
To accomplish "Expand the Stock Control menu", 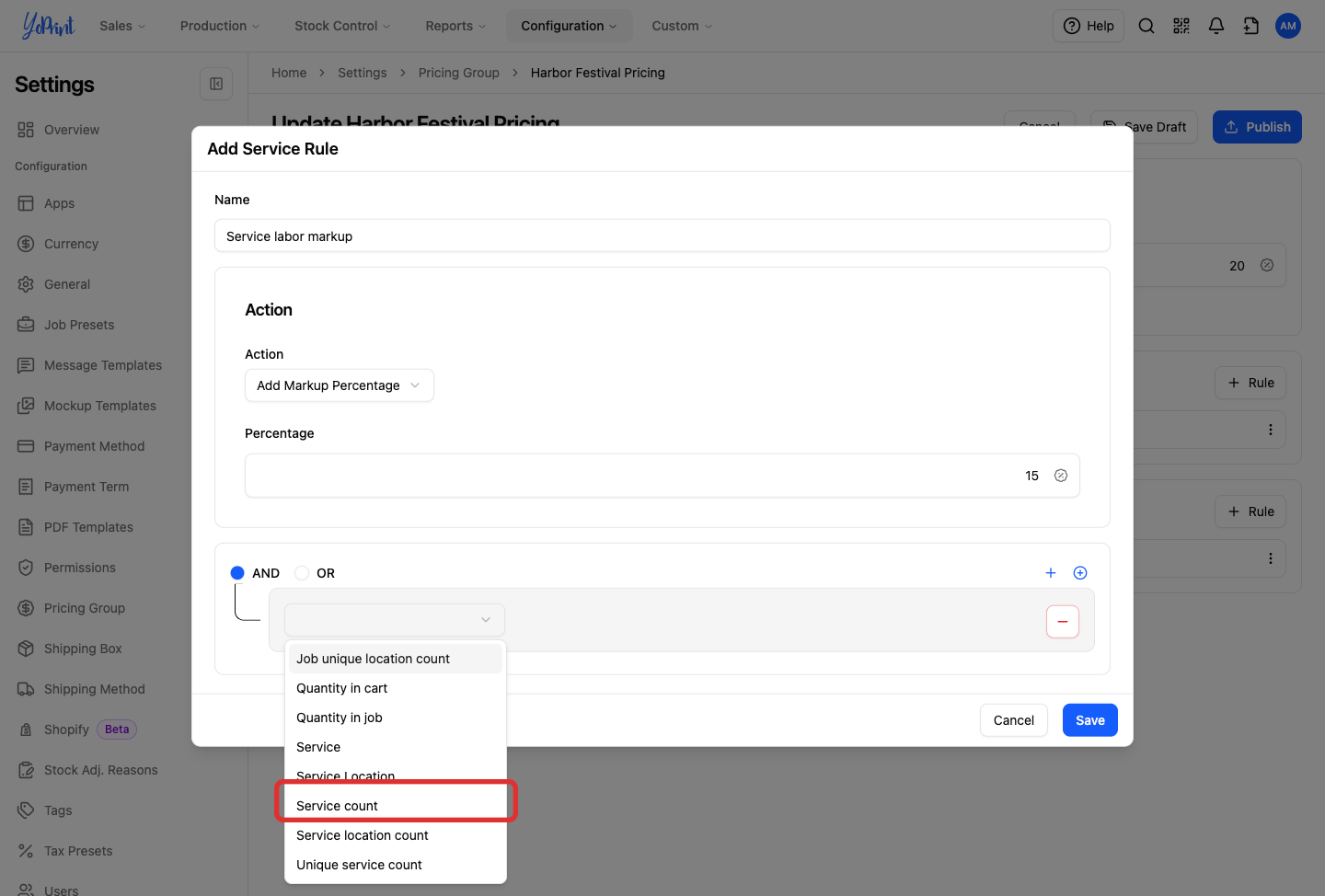I will (342, 26).
